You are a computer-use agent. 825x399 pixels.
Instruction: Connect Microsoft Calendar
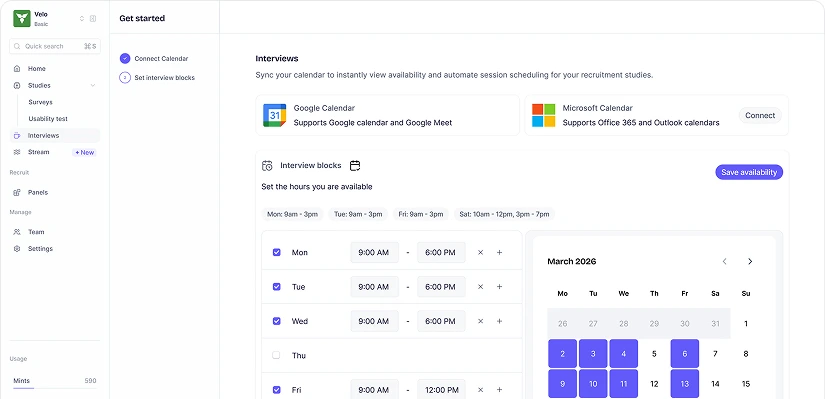[x=760, y=115]
